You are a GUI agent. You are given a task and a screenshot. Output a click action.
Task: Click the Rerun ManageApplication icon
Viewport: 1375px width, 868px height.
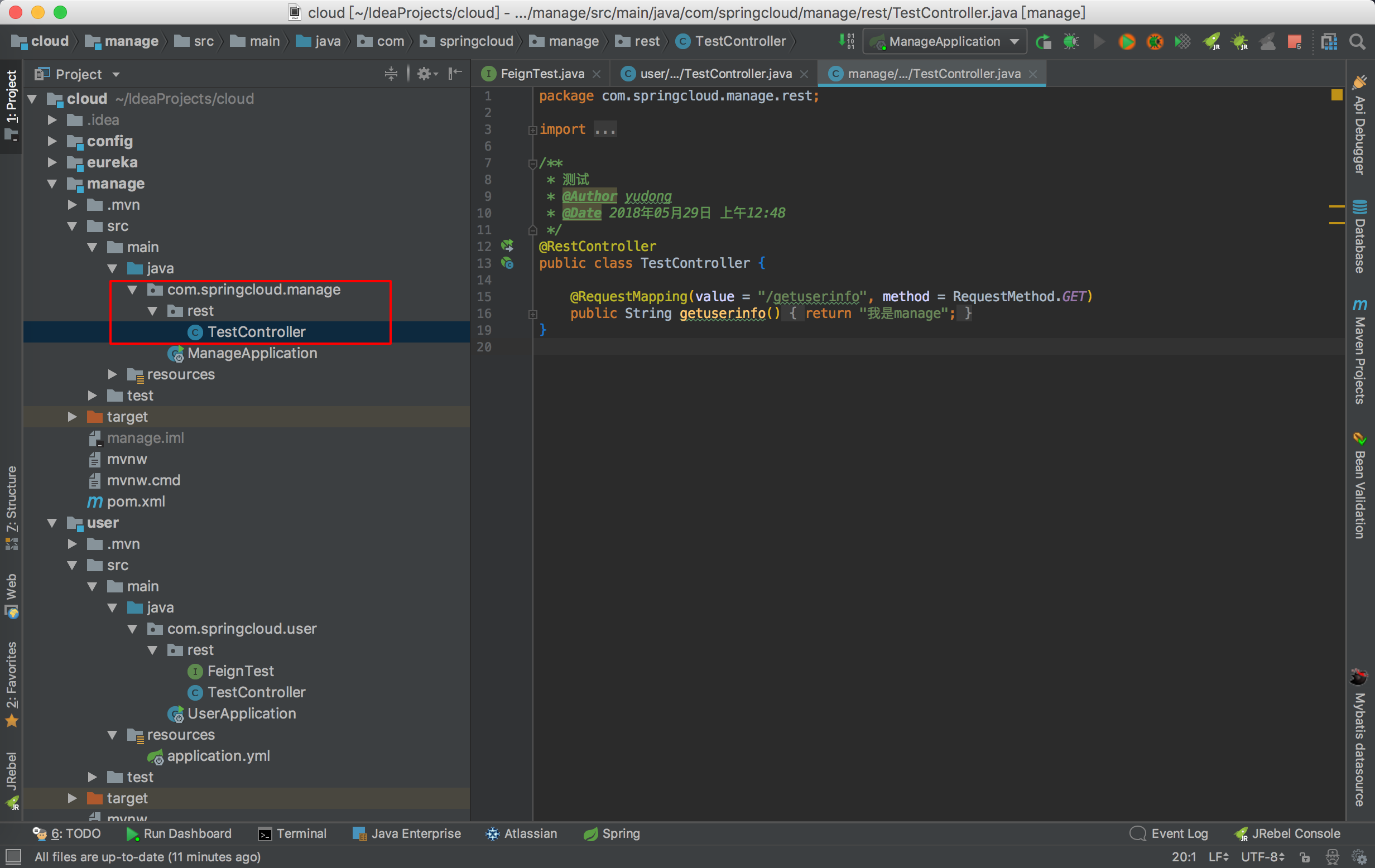pyautogui.click(x=1043, y=42)
